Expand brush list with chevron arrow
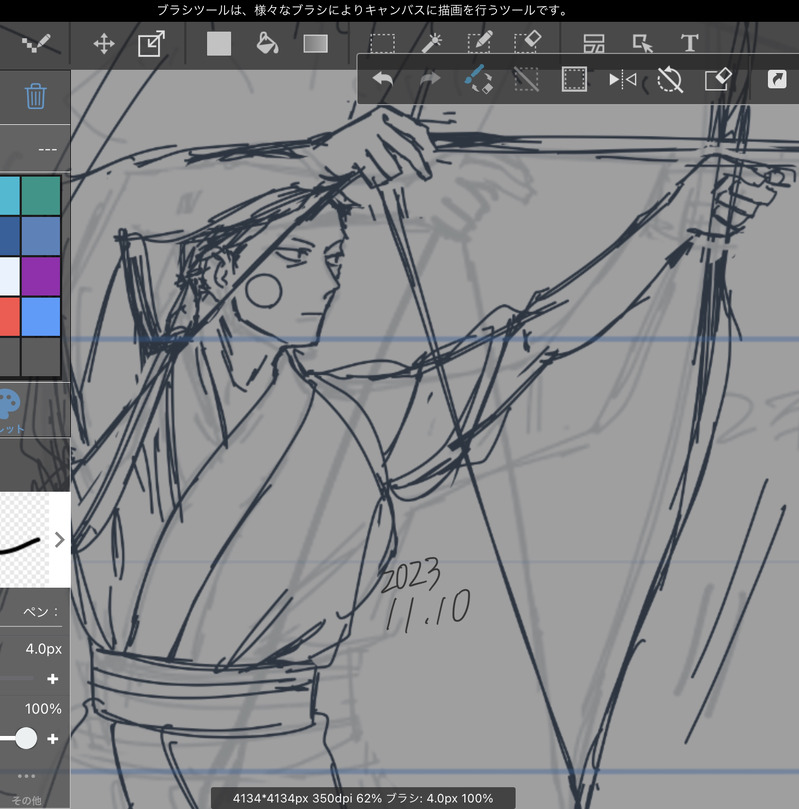 [60, 540]
